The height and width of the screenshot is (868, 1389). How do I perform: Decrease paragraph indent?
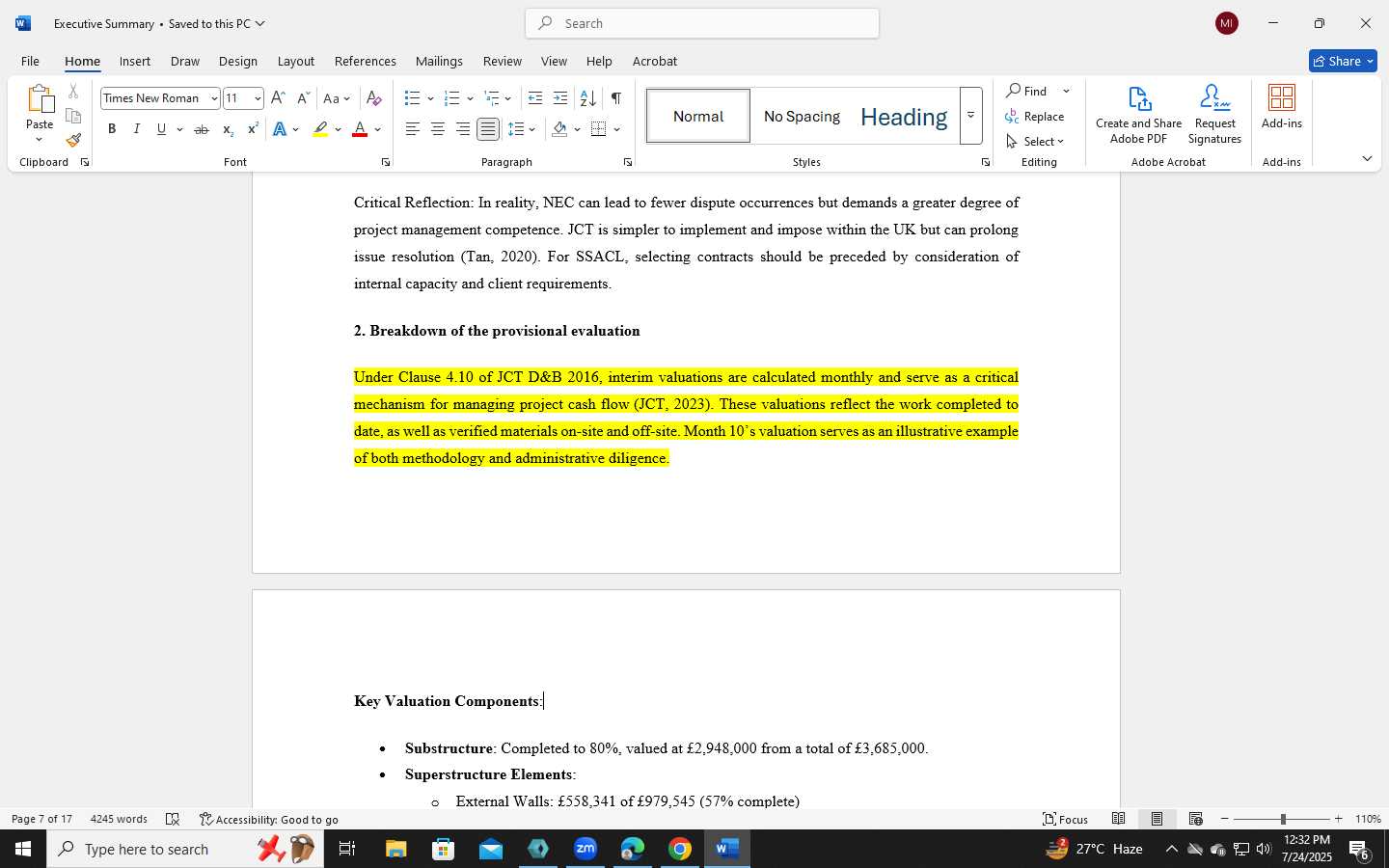(x=535, y=98)
